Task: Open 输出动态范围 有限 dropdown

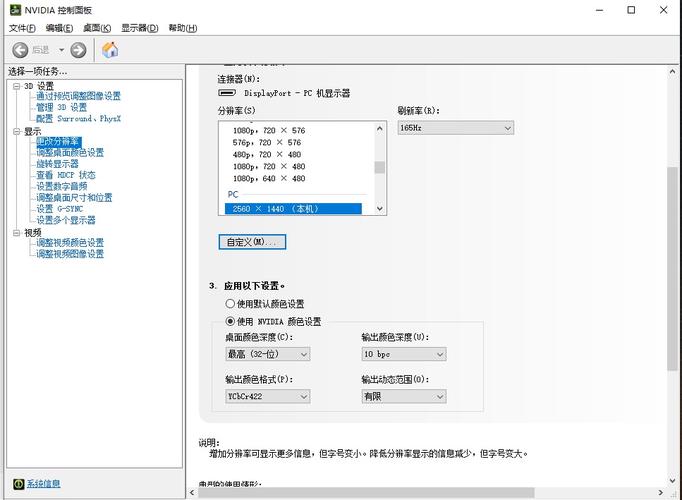Action: (404, 396)
